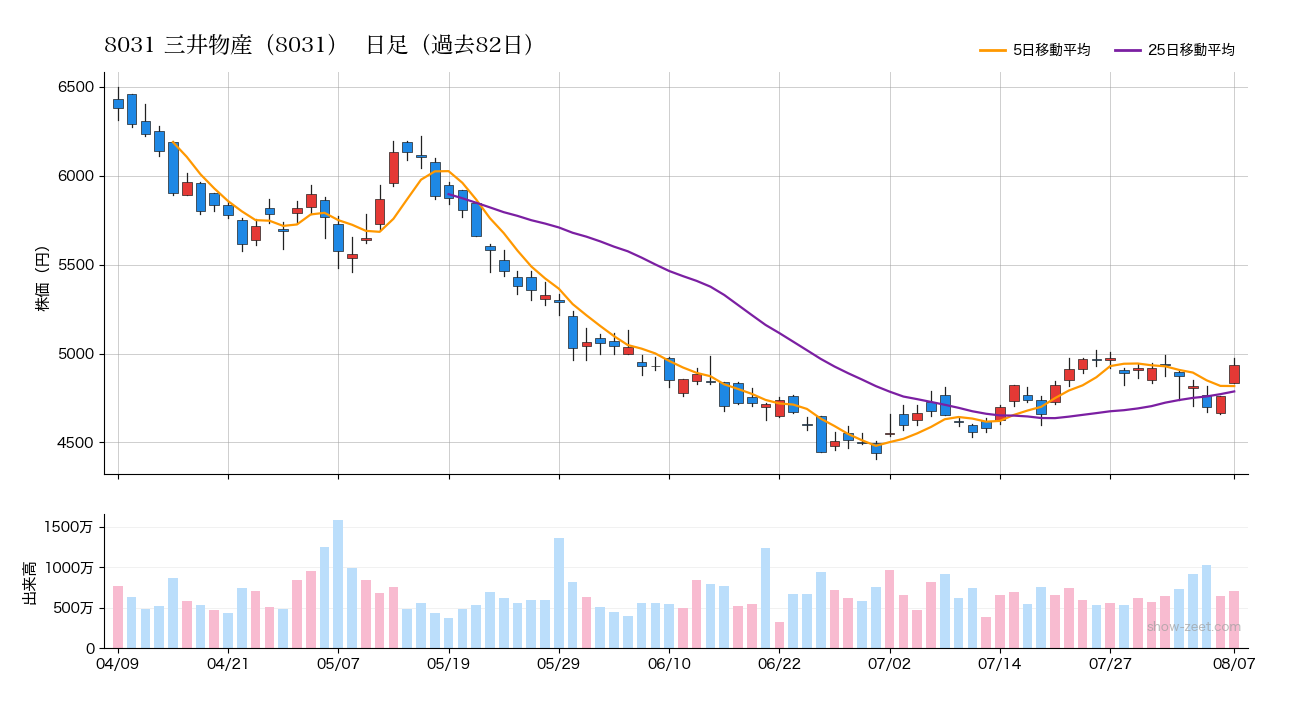This screenshot has height=720, width=1300.
Task: Click the 25日移動平均 legend label
Action: [1191, 50]
